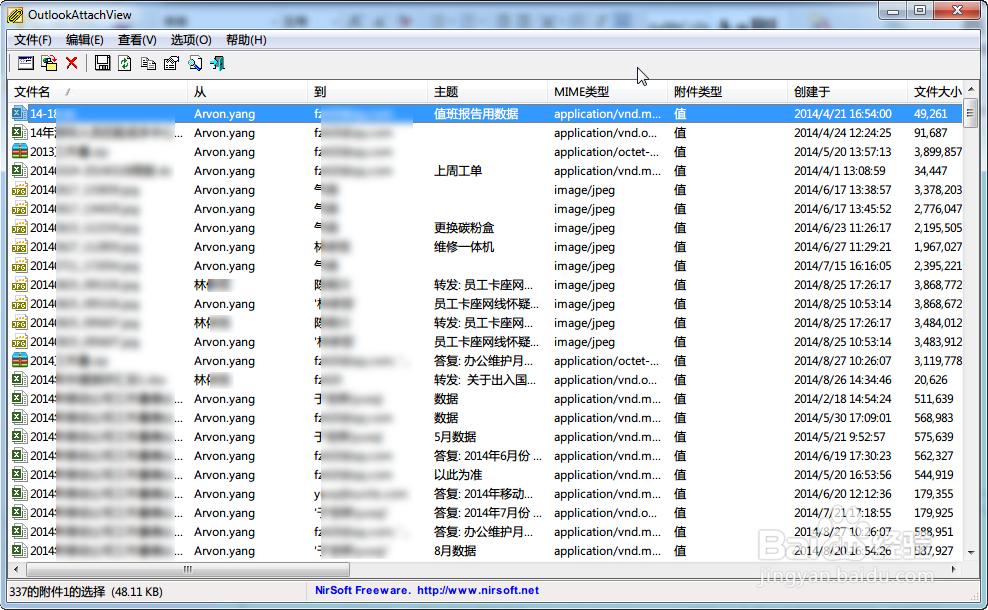Click the JPG icon in the 更换碳粉盒 row
Image resolution: width=988 pixels, height=610 pixels.
coord(20,227)
